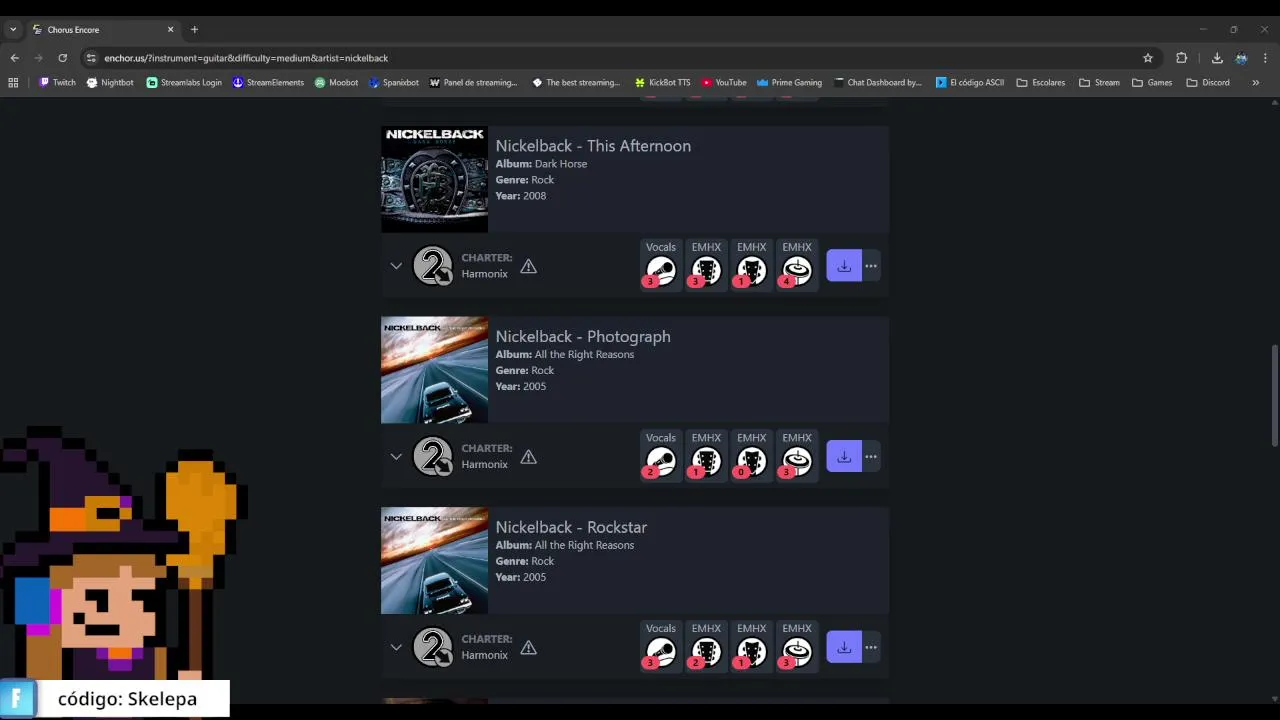Expand Photograph chart details chevron
This screenshot has height=720, width=1280.
396,457
